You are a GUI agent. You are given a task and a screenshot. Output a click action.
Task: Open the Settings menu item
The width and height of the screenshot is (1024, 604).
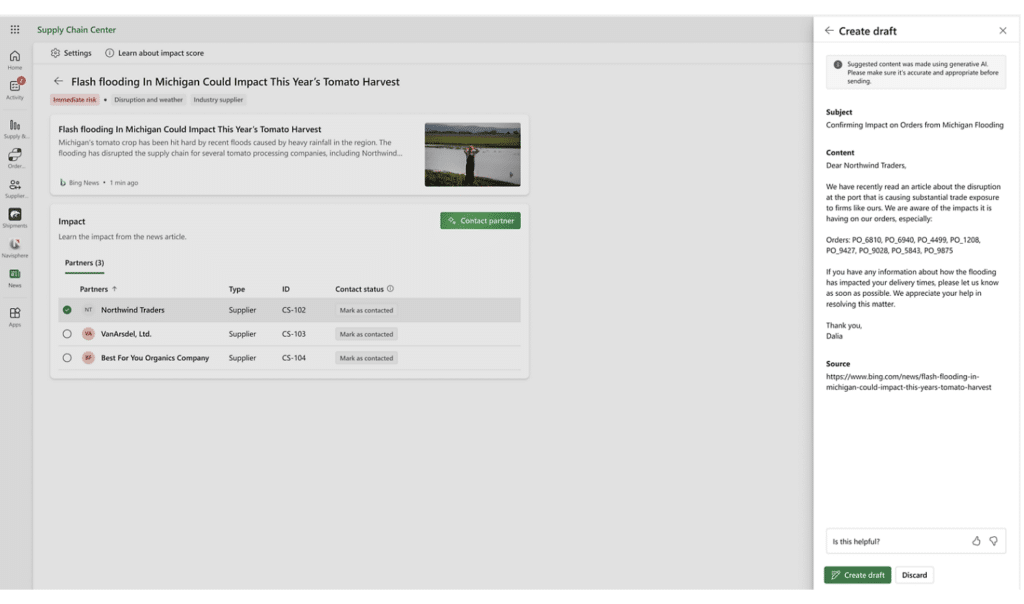(71, 53)
